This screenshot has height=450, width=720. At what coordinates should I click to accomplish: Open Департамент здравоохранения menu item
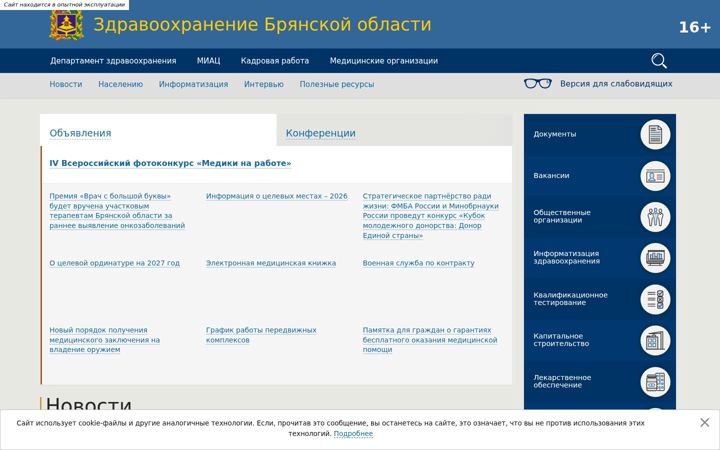click(113, 61)
